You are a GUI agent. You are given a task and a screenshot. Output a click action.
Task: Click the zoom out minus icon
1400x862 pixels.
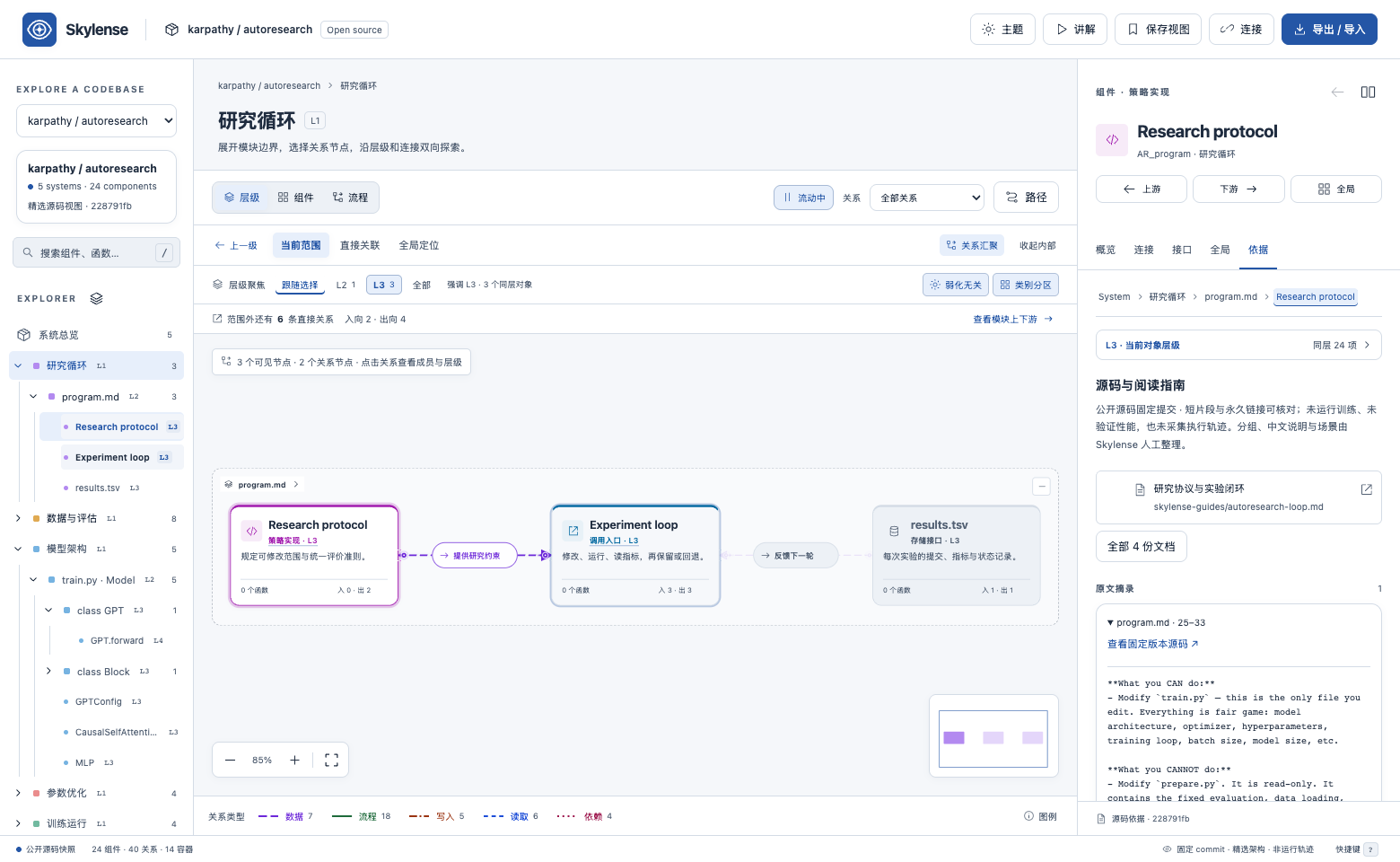click(230, 760)
